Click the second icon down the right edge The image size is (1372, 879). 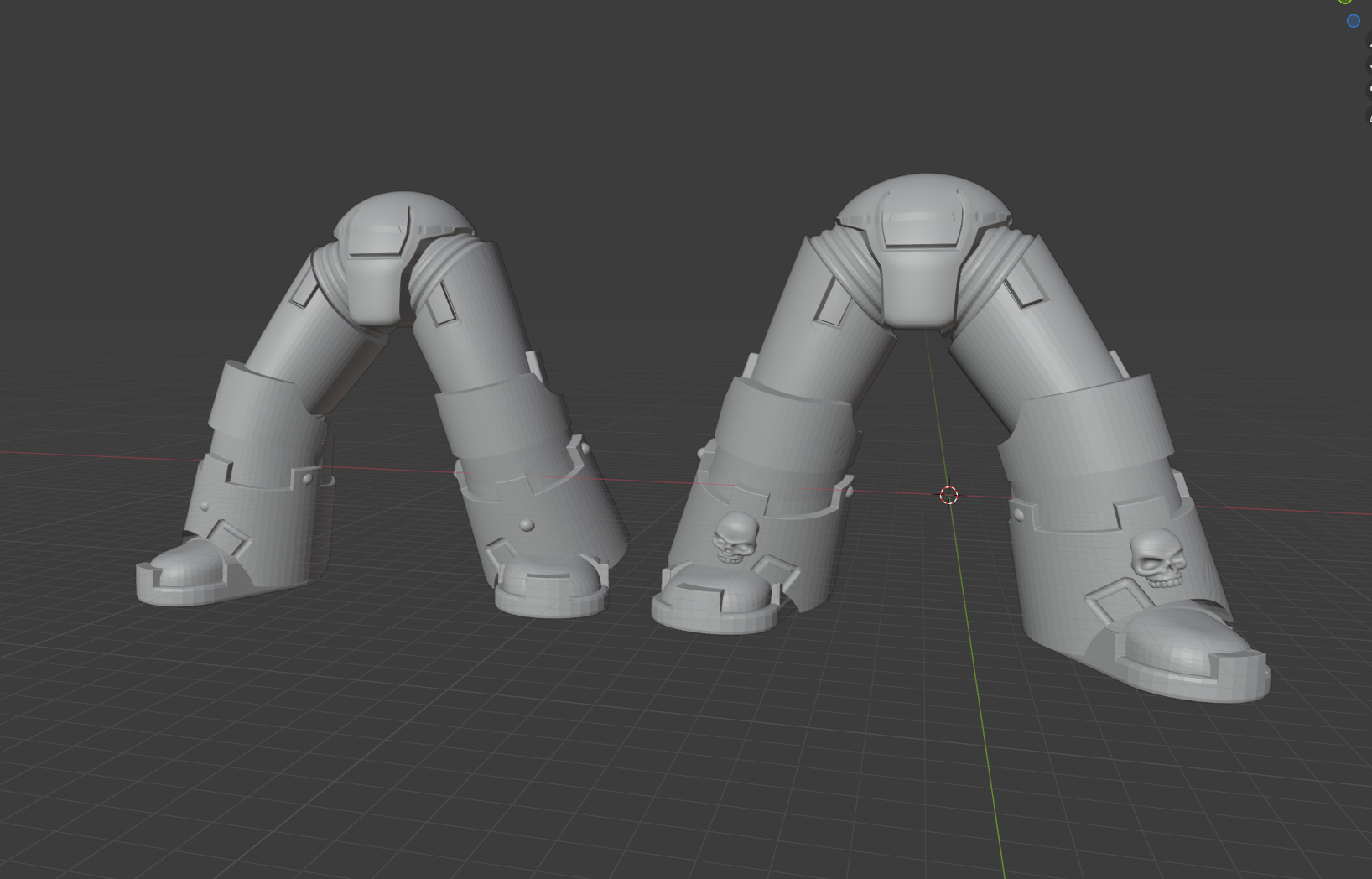[x=1369, y=66]
